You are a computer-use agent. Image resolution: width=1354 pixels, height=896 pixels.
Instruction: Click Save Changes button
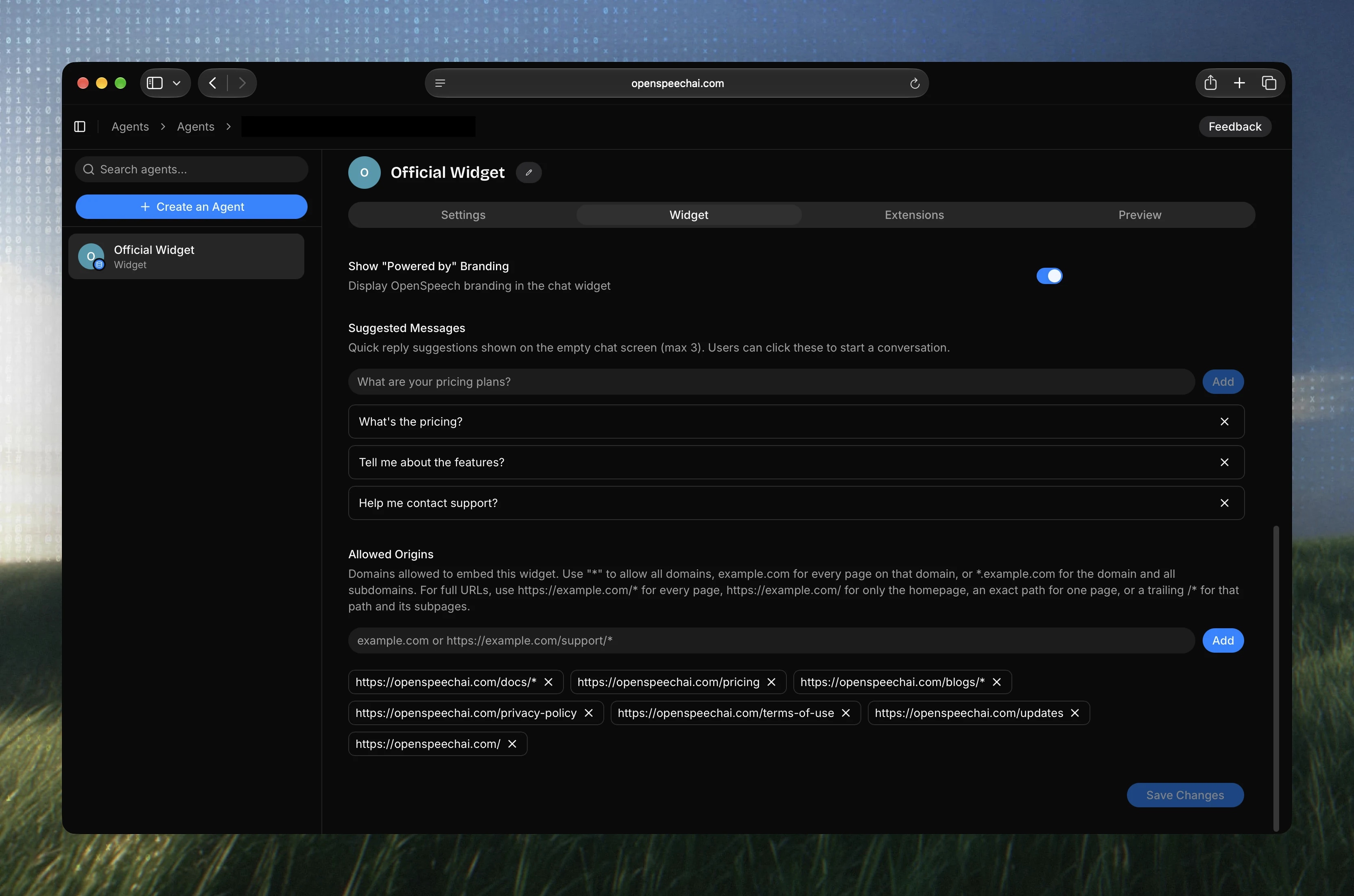[x=1185, y=795]
